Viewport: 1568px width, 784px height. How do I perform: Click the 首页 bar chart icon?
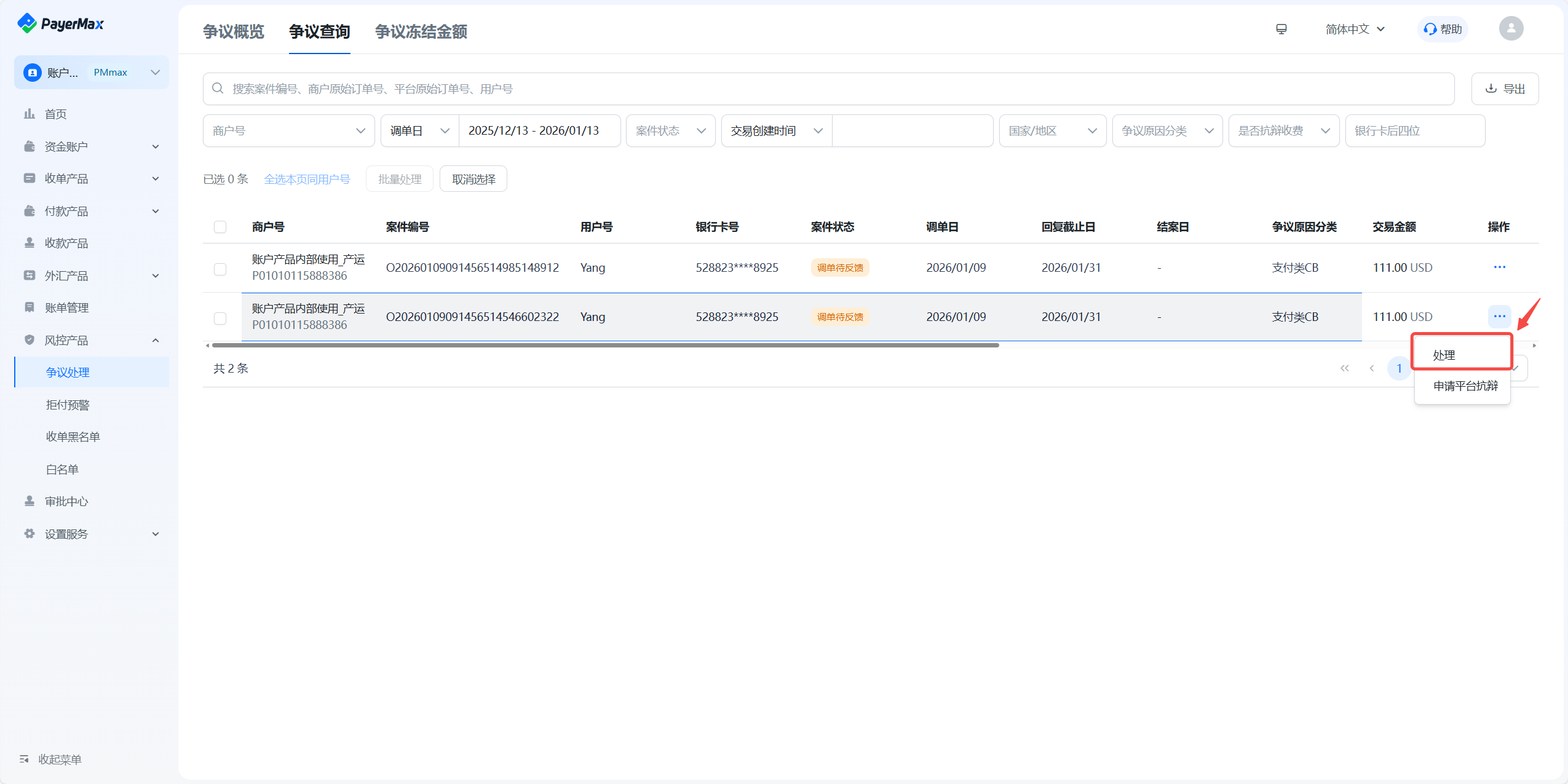(x=30, y=114)
